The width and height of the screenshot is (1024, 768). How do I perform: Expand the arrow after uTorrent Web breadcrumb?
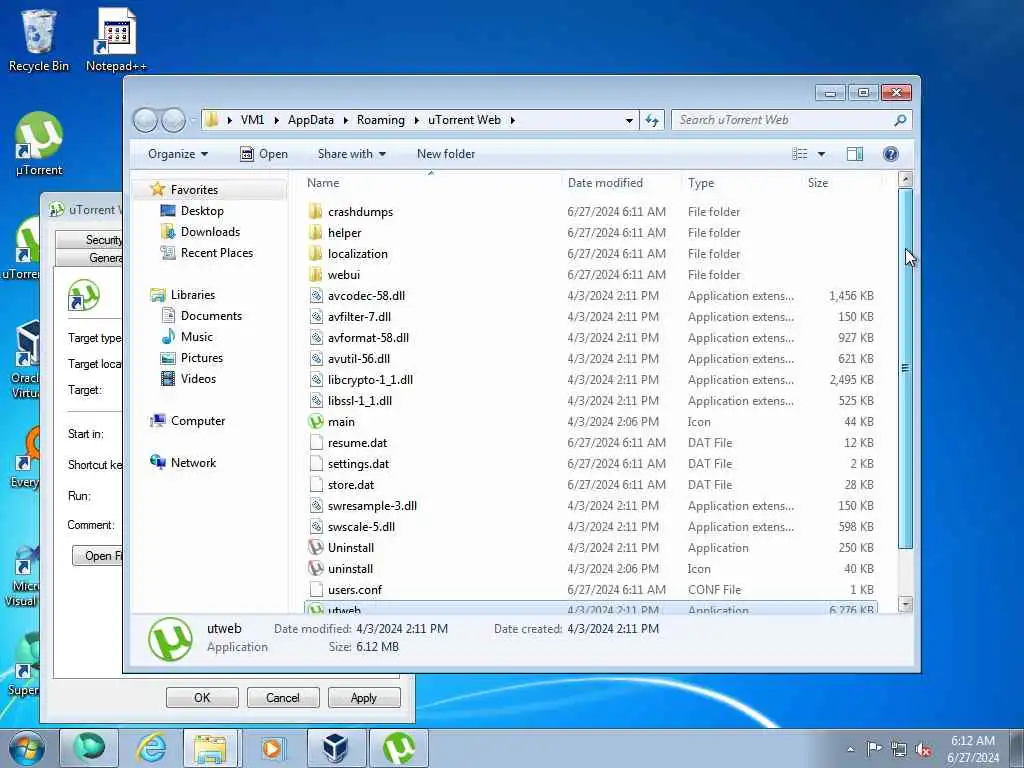point(513,120)
